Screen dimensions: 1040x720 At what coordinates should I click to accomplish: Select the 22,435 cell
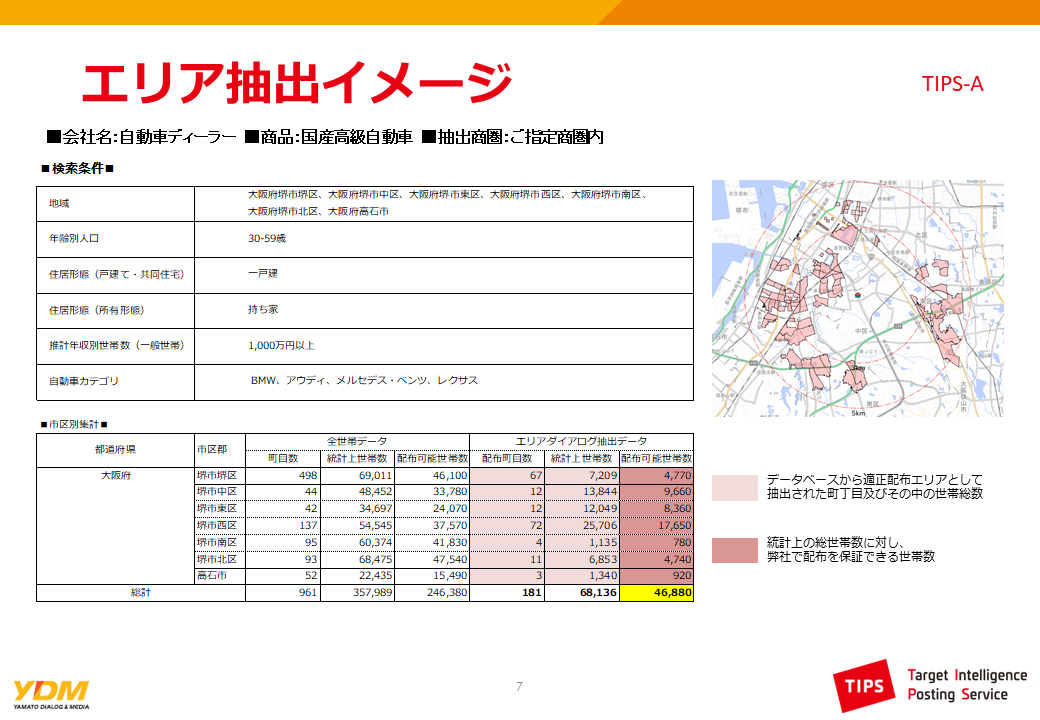(358, 576)
